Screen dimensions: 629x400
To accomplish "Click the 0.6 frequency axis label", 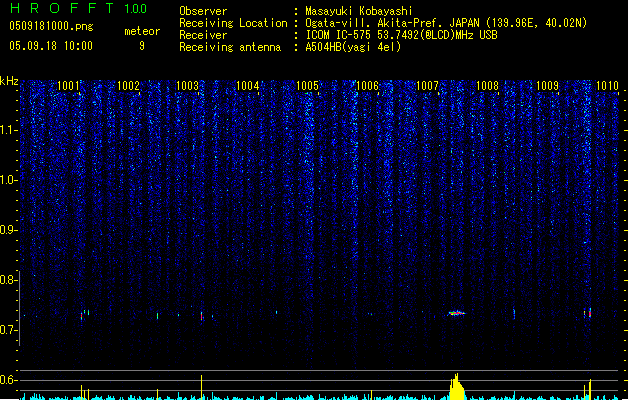I will click(x=9, y=380).
